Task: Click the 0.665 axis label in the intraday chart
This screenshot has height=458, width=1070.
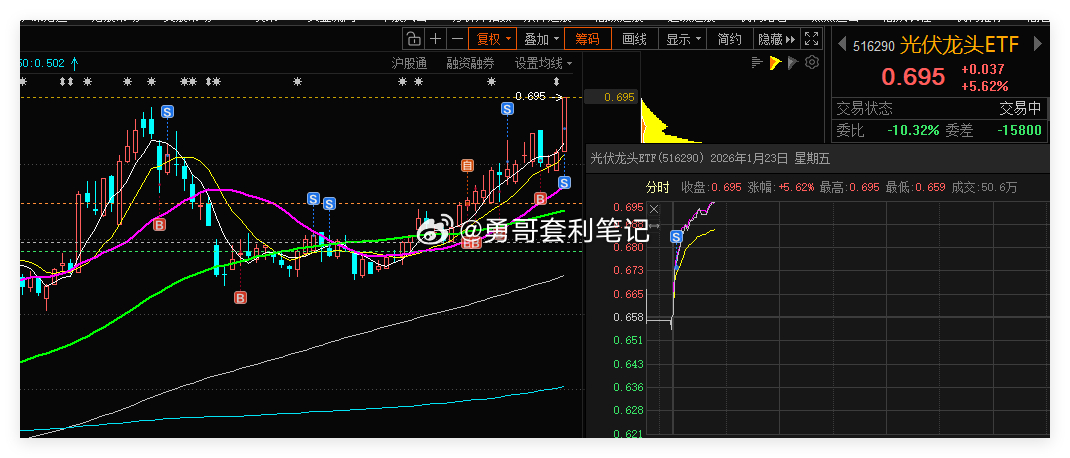Action: pyautogui.click(x=629, y=294)
